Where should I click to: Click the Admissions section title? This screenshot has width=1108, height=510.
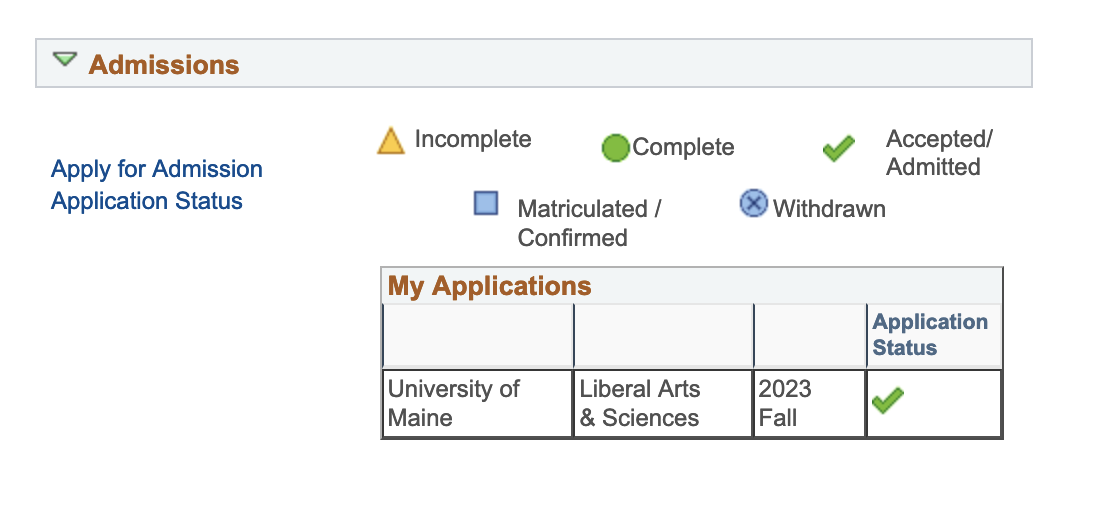pyautogui.click(x=164, y=65)
